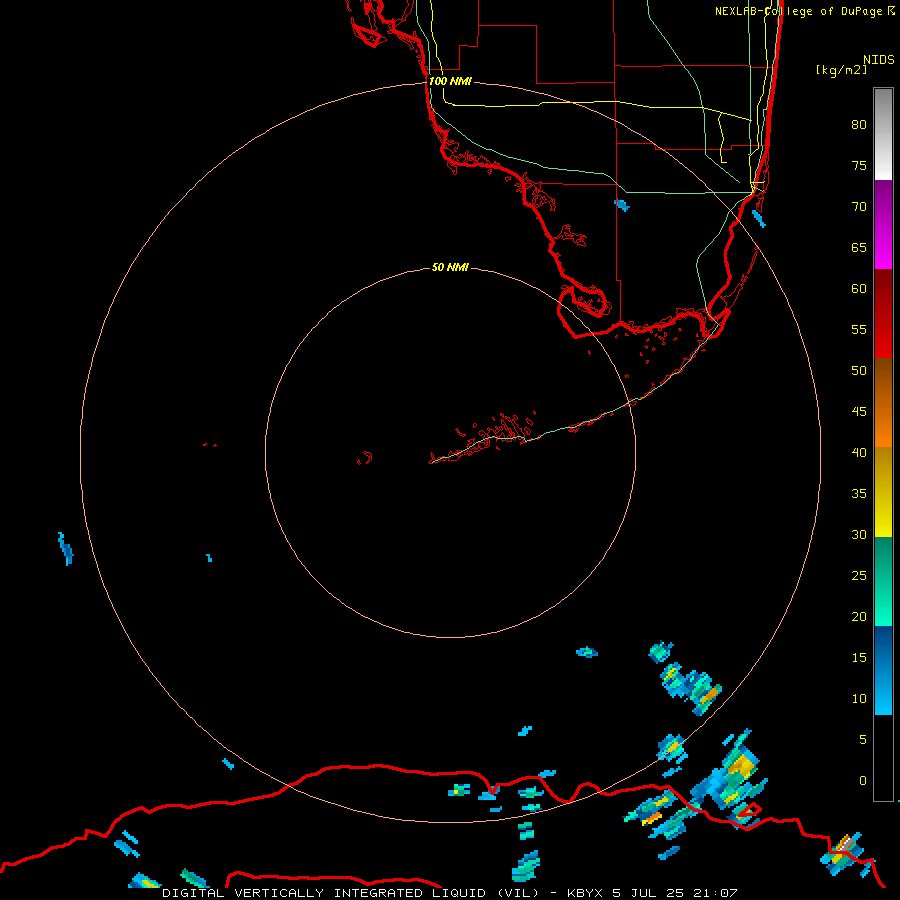Pick the blue segment of the color bar
Image resolution: width=900 pixels, height=900 pixels.
[x=883, y=670]
